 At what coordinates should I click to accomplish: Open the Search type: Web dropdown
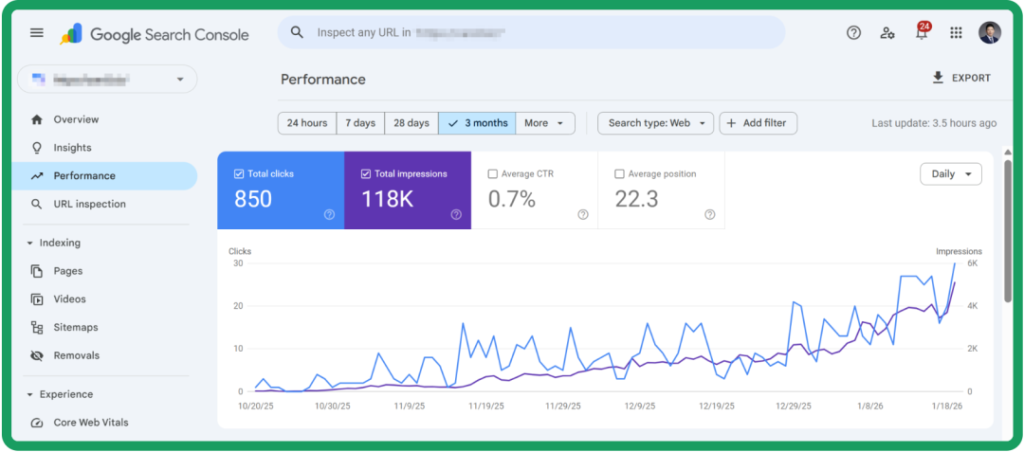(x=655, y=123)
